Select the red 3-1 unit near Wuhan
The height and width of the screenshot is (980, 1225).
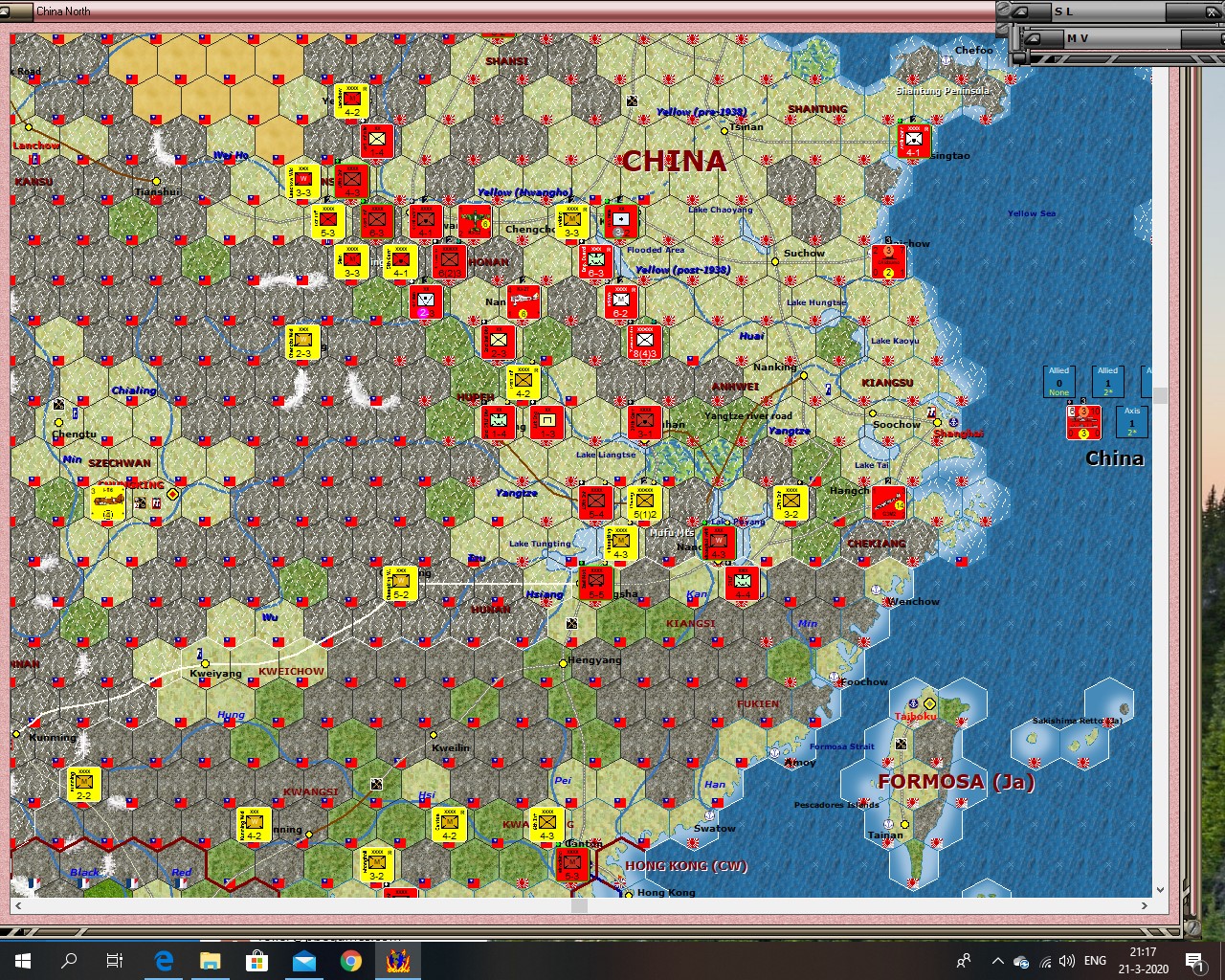[645, 422]
